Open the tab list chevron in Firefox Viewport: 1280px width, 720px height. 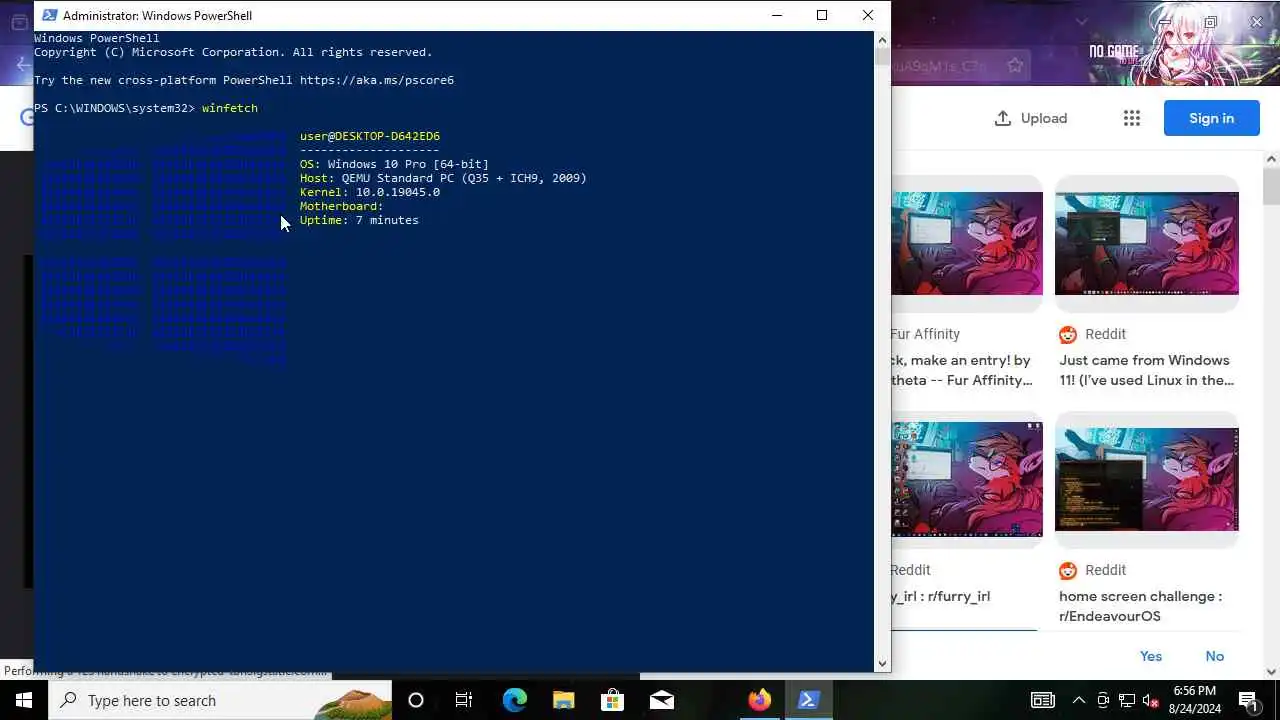[1081, 21]
